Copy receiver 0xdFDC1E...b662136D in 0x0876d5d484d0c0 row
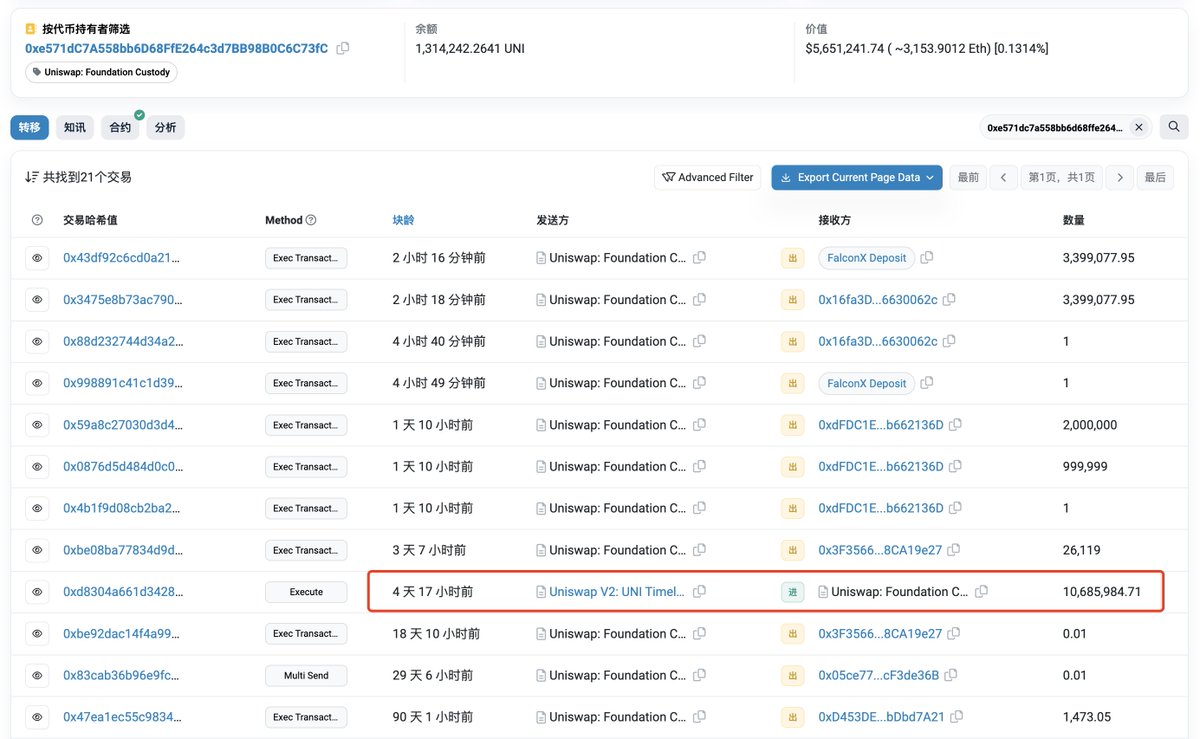The image size is (1200, 739). point(955,467)
